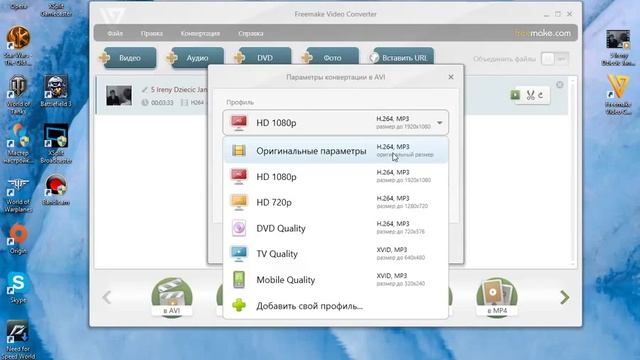The width and height of the screenshot is (640, 360).
Task: Click the pencil rename icon
Action: pos(144,89)
